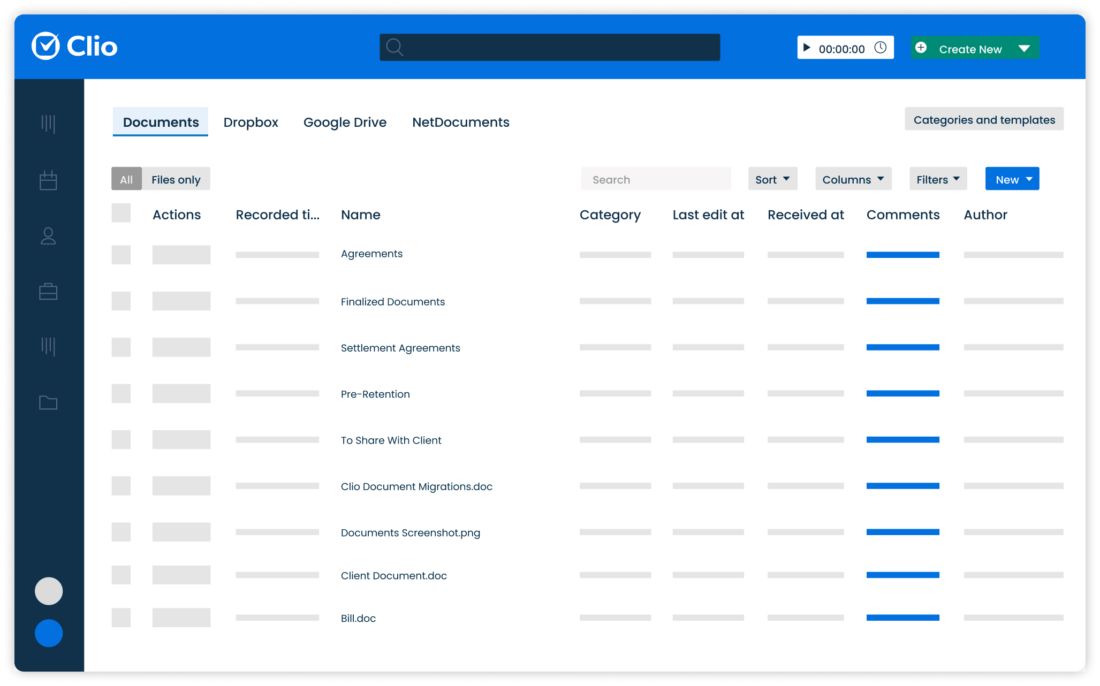Screen dimensions: 1100x686
Task: Switch to the Dropbox tab
Action: pos(250,122)
